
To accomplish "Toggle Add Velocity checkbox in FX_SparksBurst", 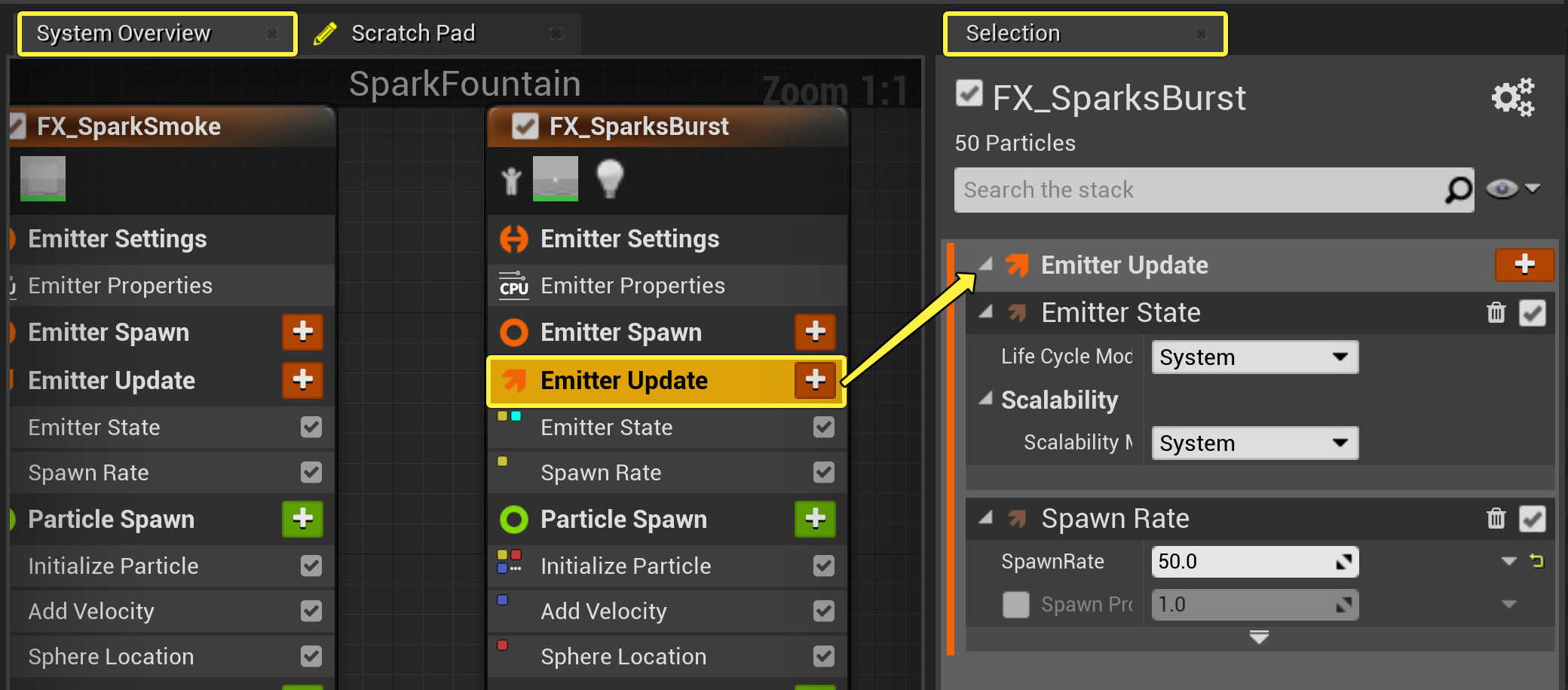I will click(x=823, y=611).
